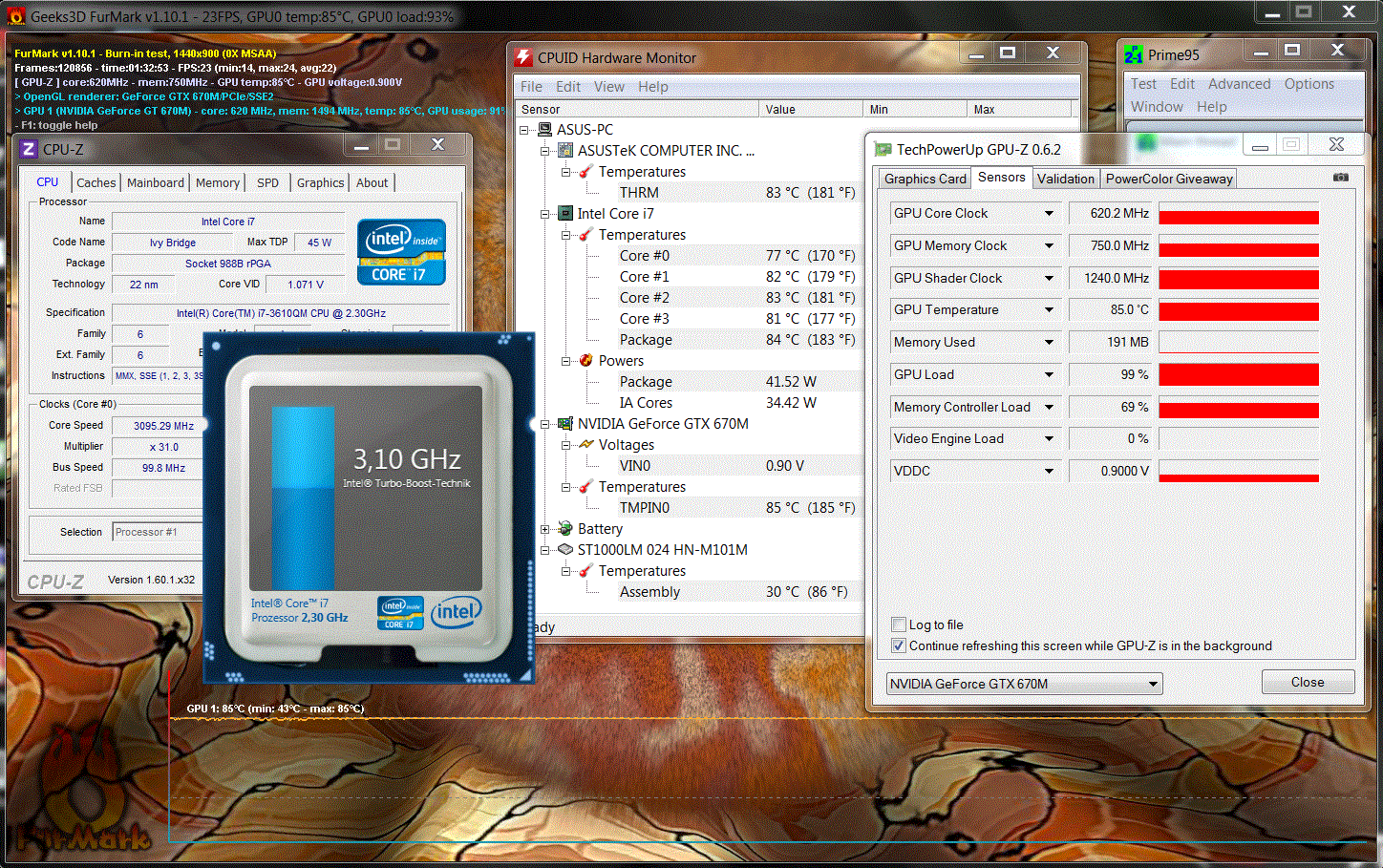The width and height of the screenshot is (1383, 868).
Task: Open the SPD tab in CPU-Z
Action: pos(268,182)
